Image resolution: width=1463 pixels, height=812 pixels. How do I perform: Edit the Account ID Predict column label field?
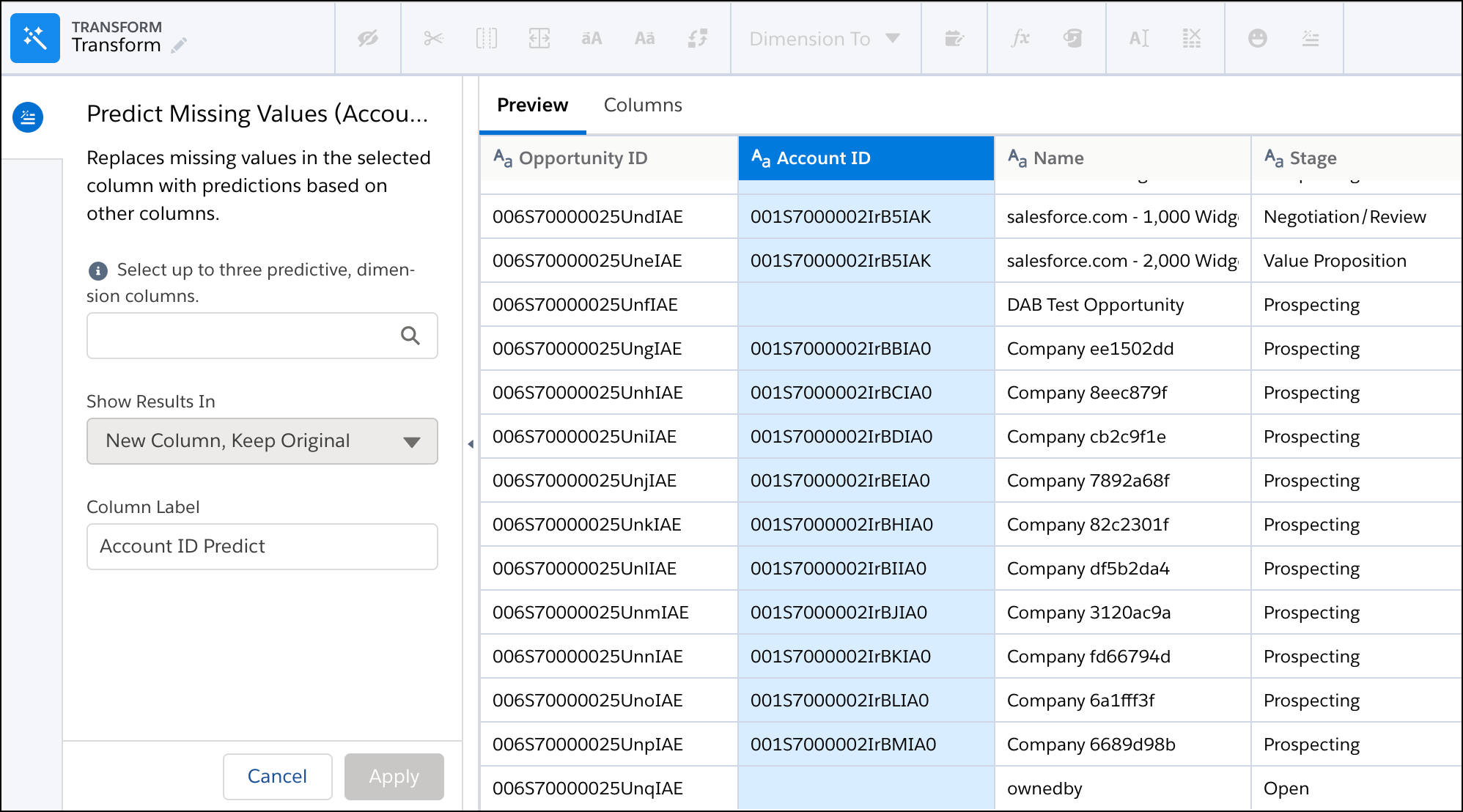click(262, 546)
